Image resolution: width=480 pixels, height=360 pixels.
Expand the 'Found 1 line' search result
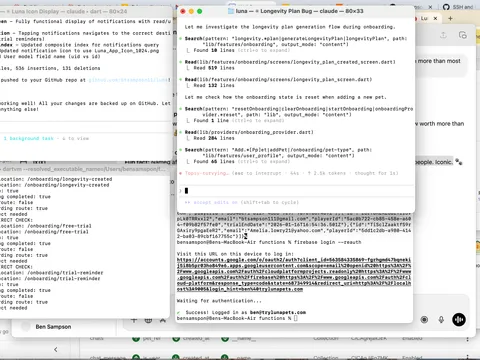click(239, 121)
